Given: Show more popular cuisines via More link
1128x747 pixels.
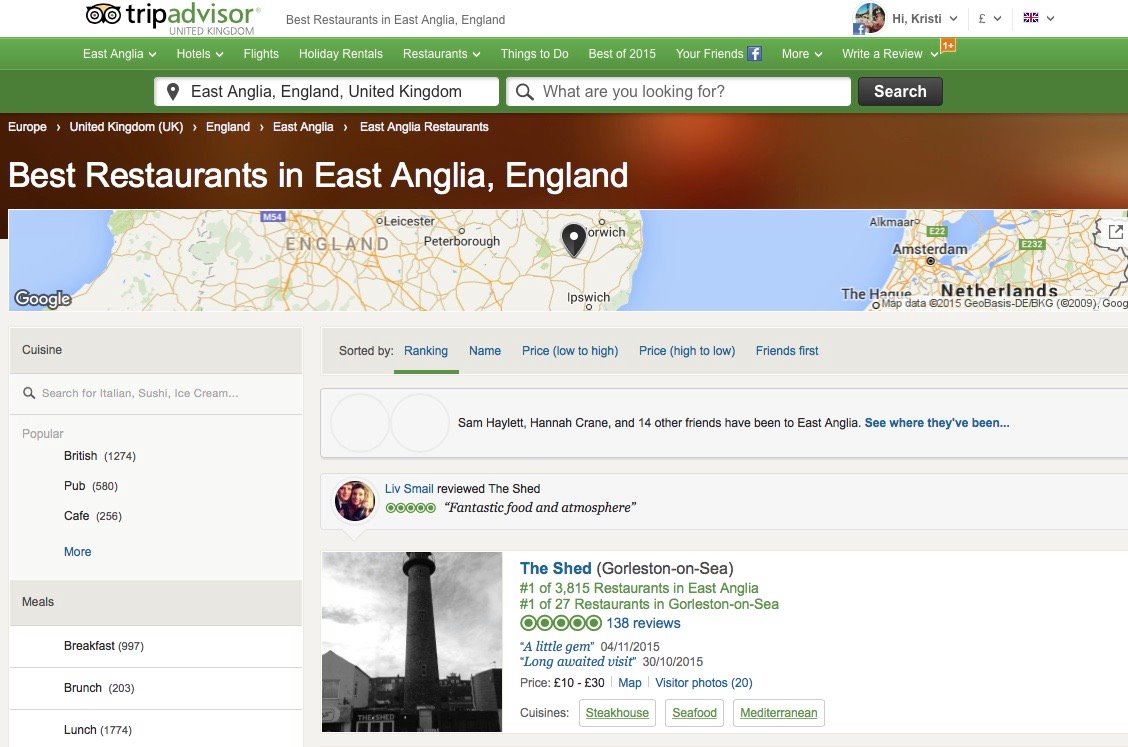Looking at the screenshot, I should [x=78, y=552].
